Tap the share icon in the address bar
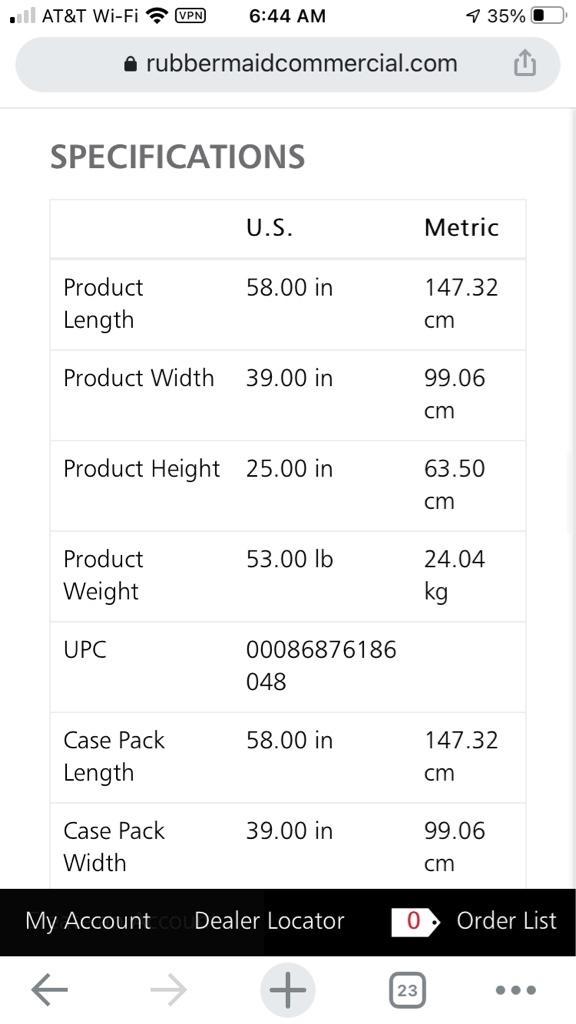This screenshot has height=1024, width=576. pos(525,64)
